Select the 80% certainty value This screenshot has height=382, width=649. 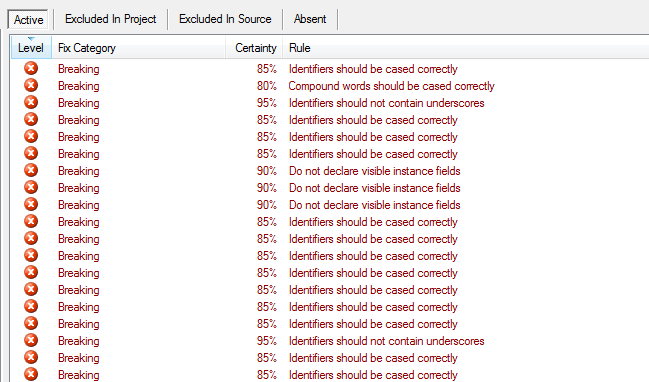pyautogui.click(x=267, y=86)
